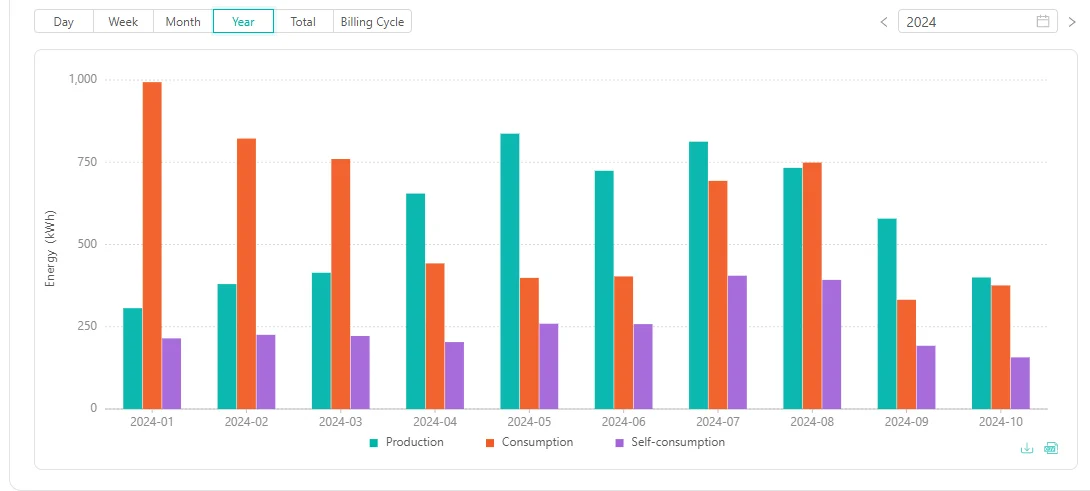Switch to the Day view tab
1090x491 pixels.
(64, 22)
